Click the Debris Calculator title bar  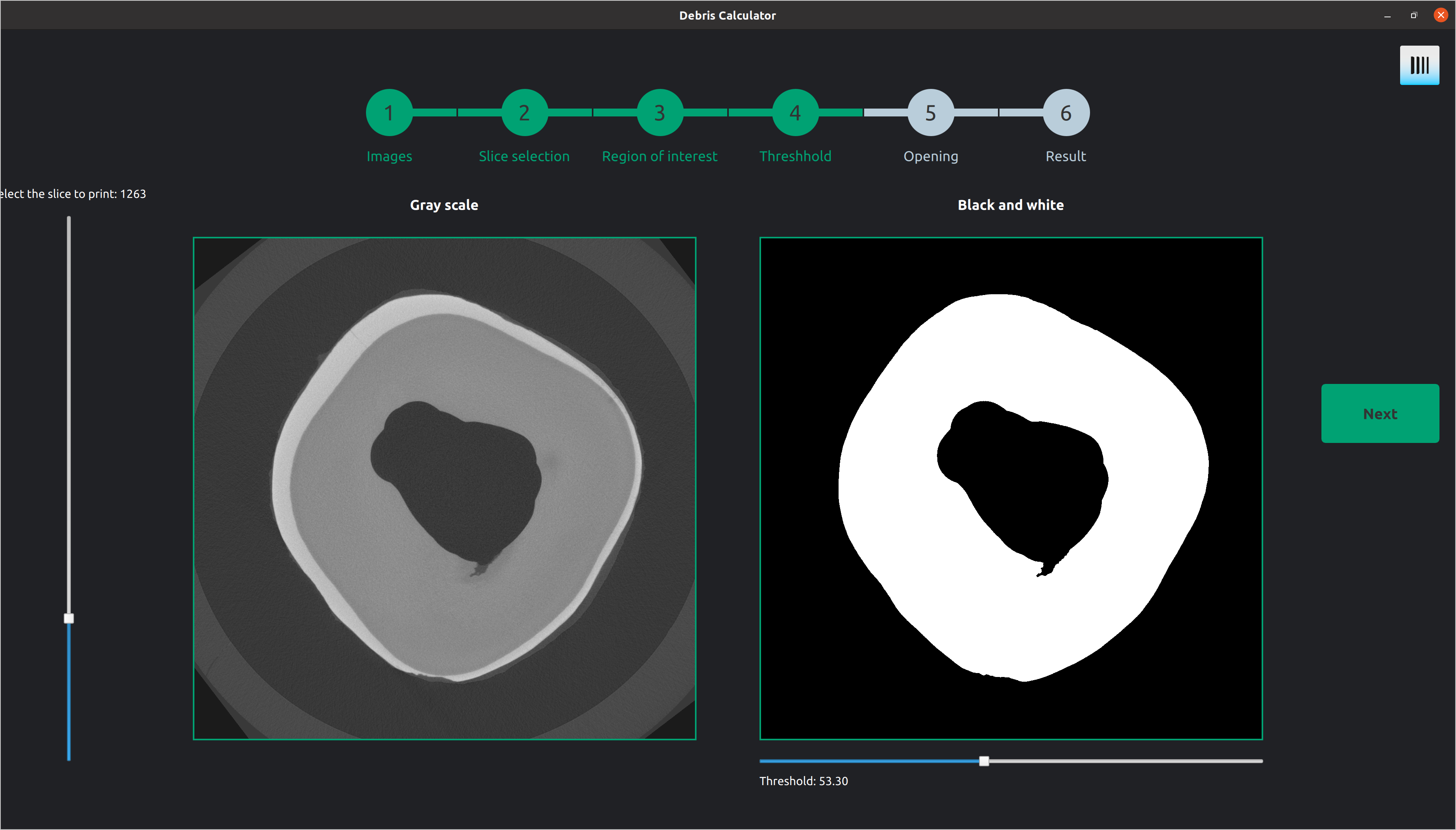728,15
